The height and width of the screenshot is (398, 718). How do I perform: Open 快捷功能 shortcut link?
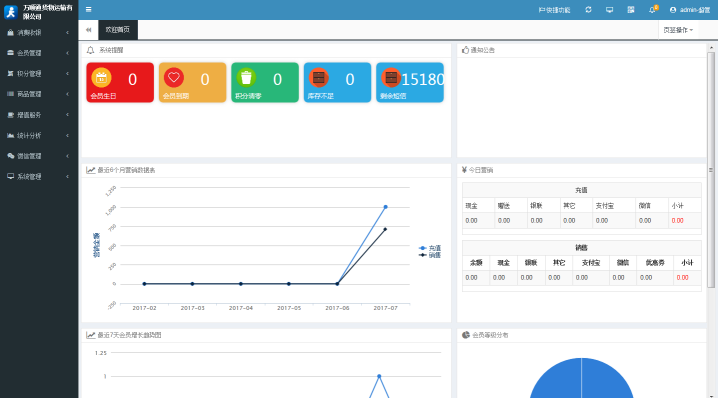[554, 10]
